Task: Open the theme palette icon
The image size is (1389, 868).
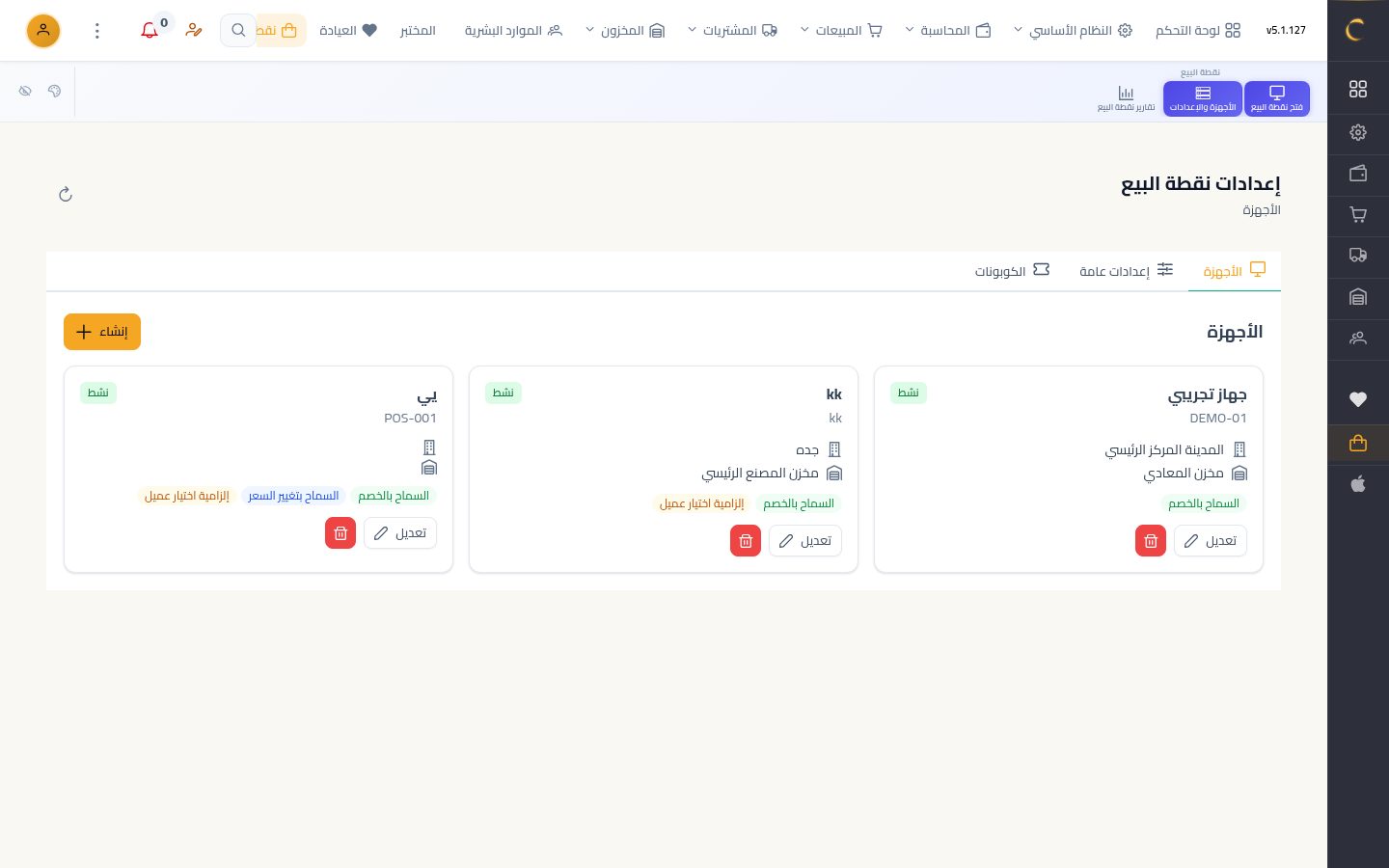Action: pyautogui.click(x=54, y=91)
